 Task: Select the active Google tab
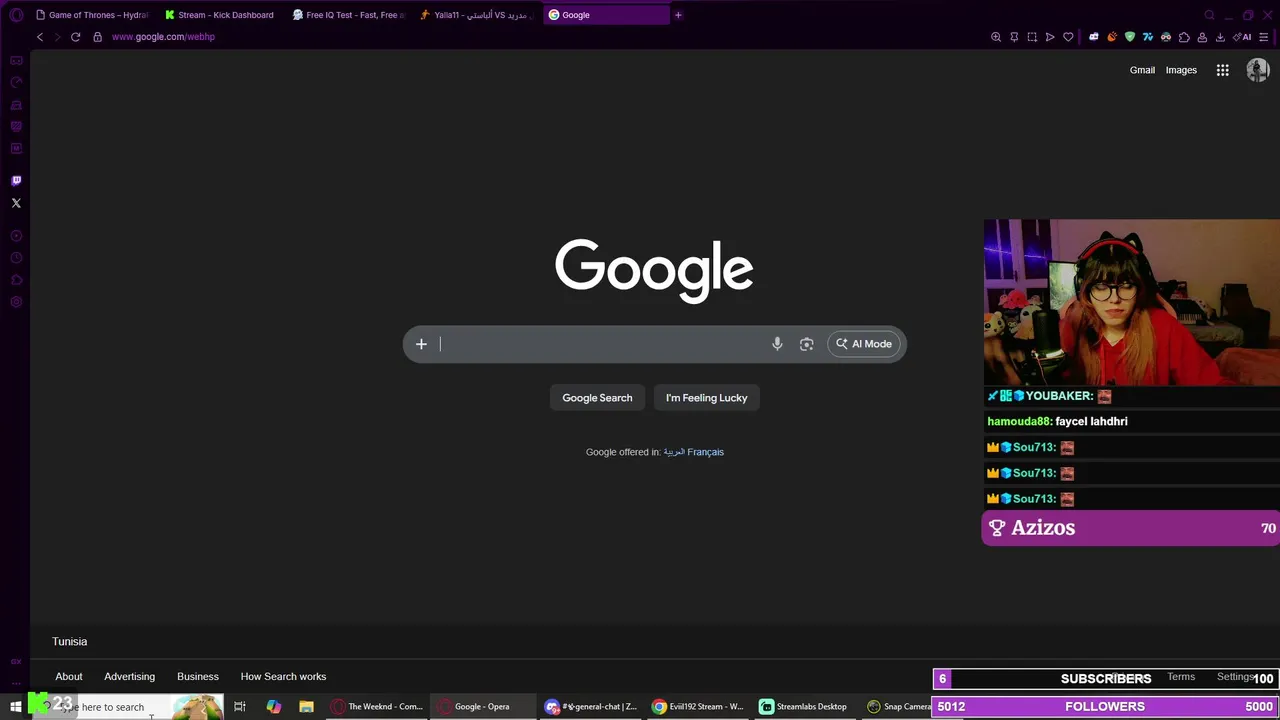tap(606, 15)
